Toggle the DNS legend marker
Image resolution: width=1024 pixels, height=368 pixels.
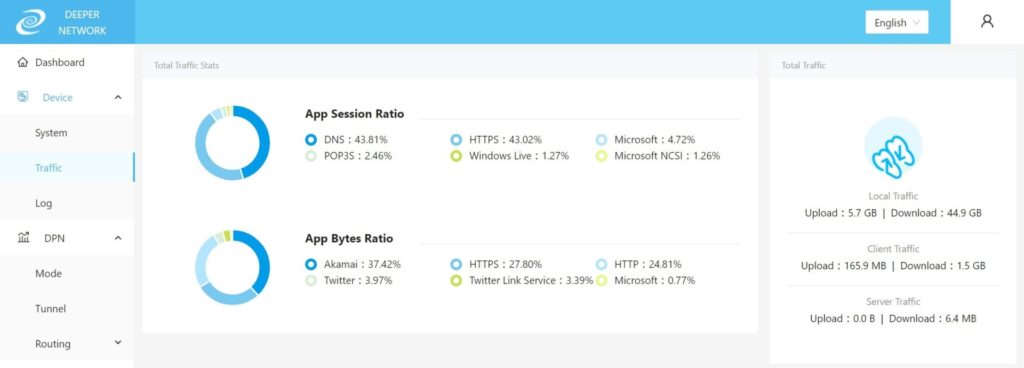click(311, 140)
